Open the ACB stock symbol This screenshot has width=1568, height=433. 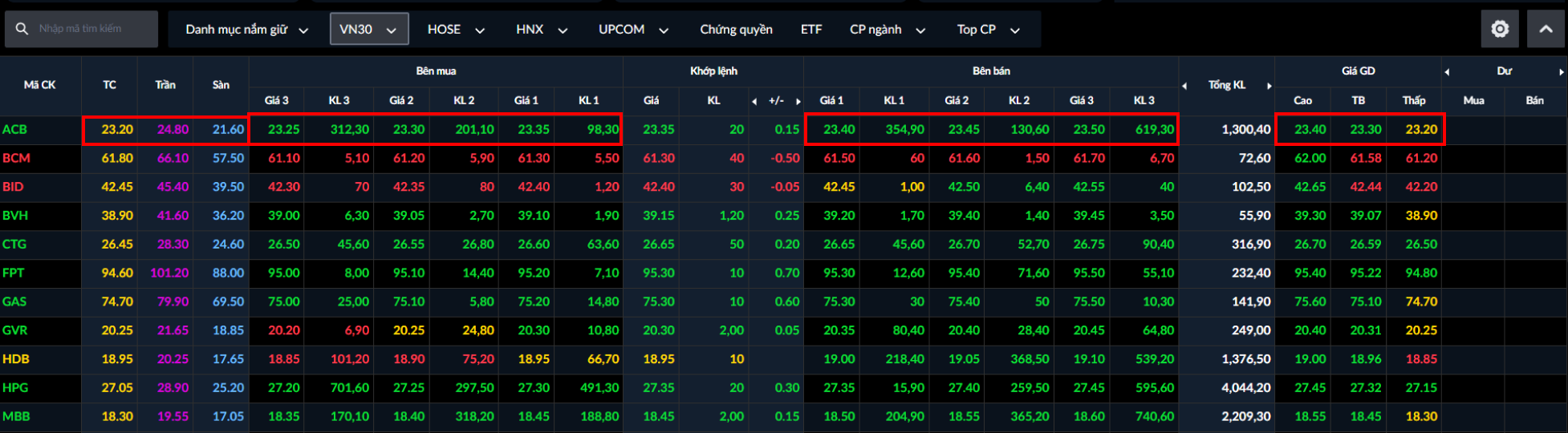tap(14, 129)
